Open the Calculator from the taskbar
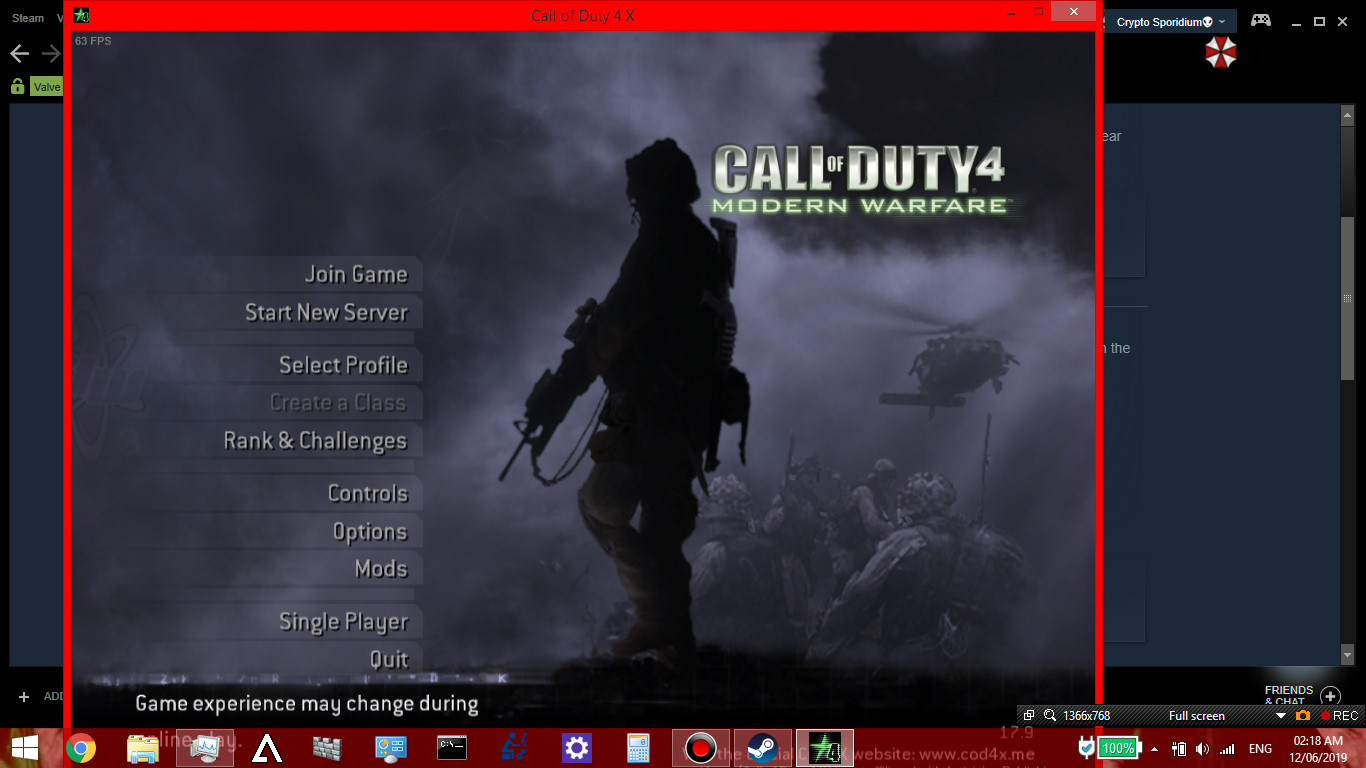 pos(638,748)
